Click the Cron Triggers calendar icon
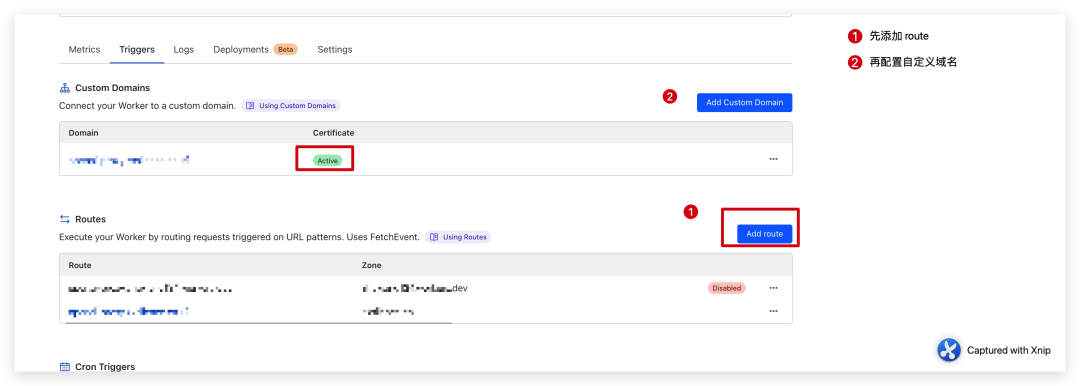Screen dimensions: 1080x386 pyautogui.click(x=65, y=367)
